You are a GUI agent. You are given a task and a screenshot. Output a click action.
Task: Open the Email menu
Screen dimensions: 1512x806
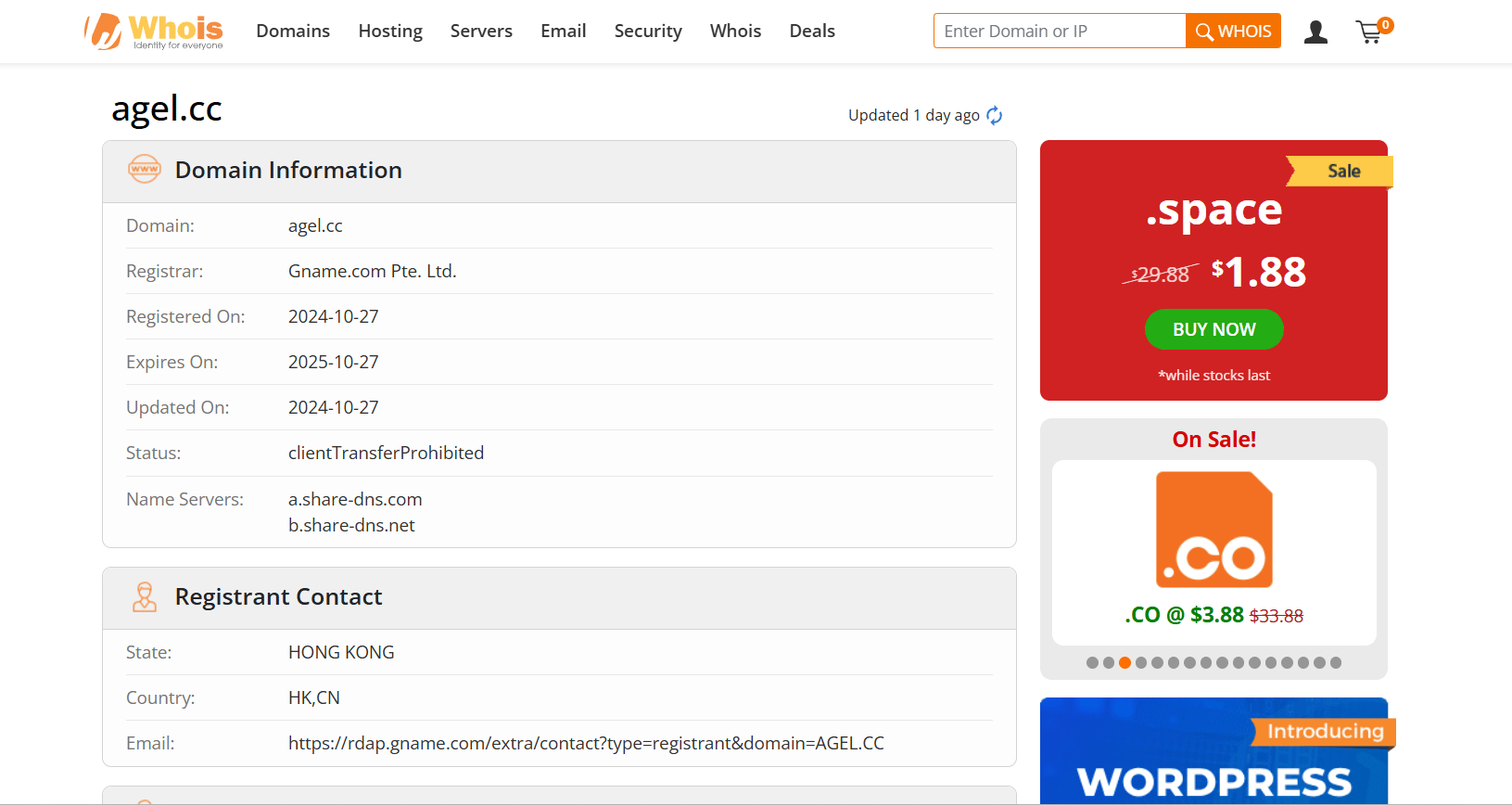tap(564, 31)
